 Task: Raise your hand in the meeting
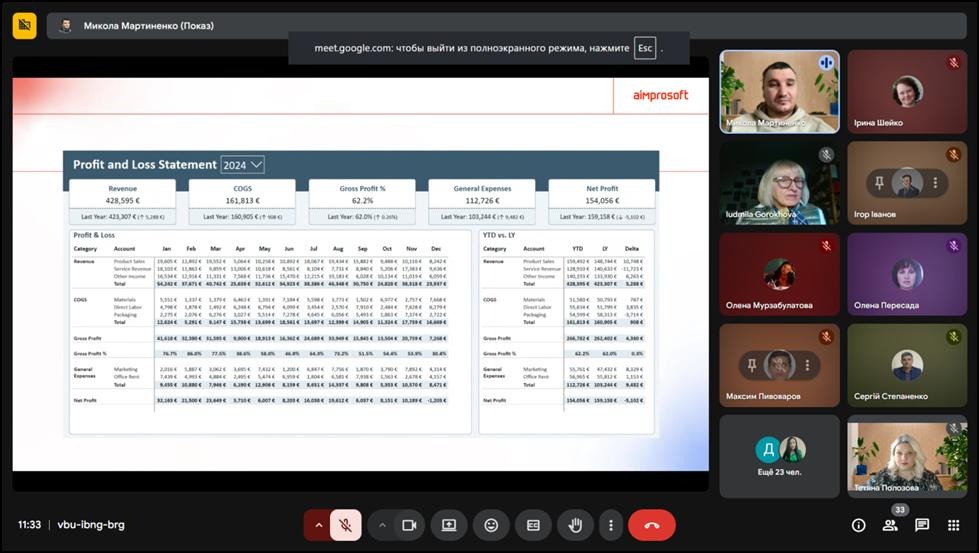575,525
